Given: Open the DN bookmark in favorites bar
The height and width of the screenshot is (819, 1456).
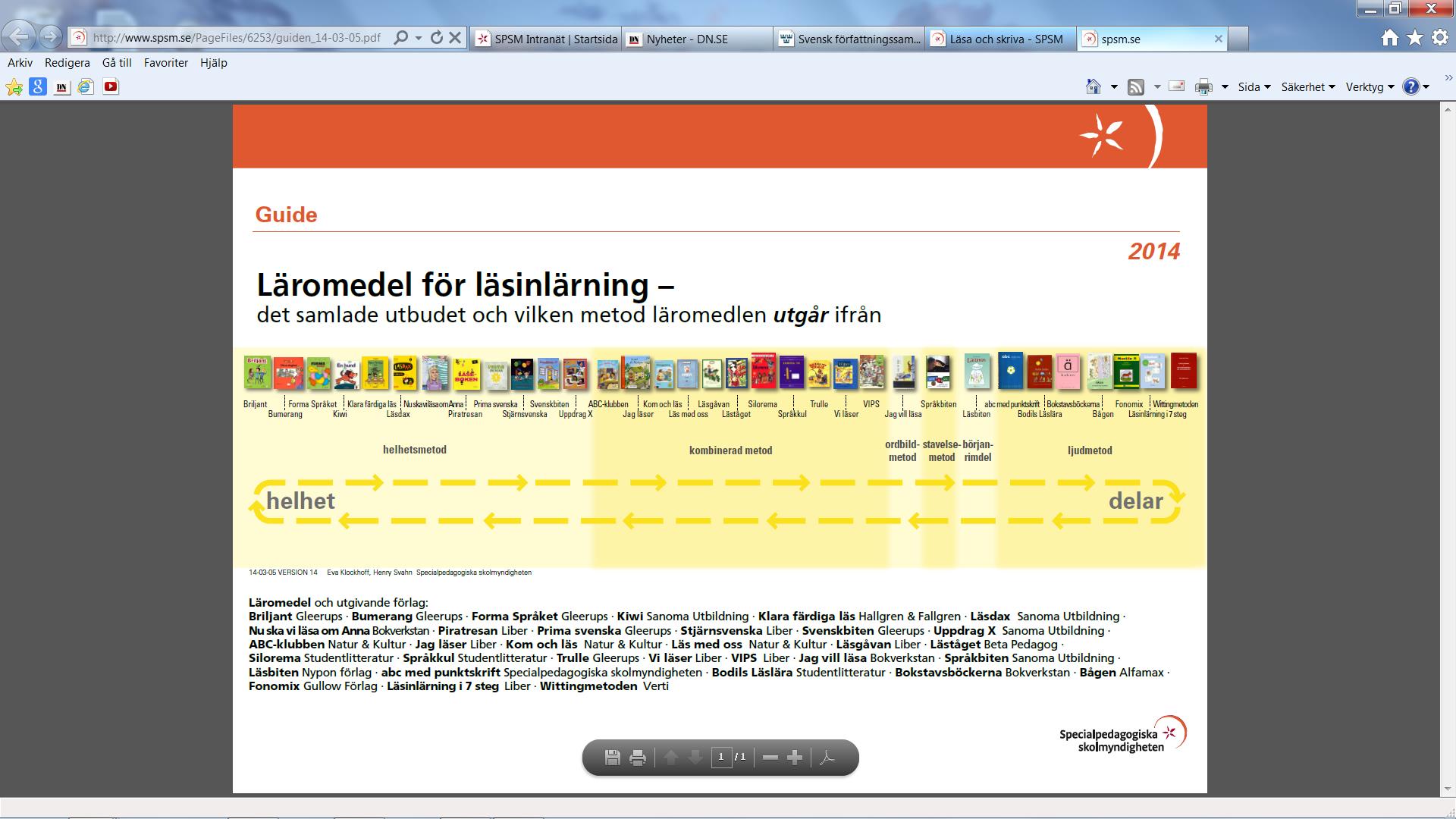Looking at the screenshot, I should [62, 87].
